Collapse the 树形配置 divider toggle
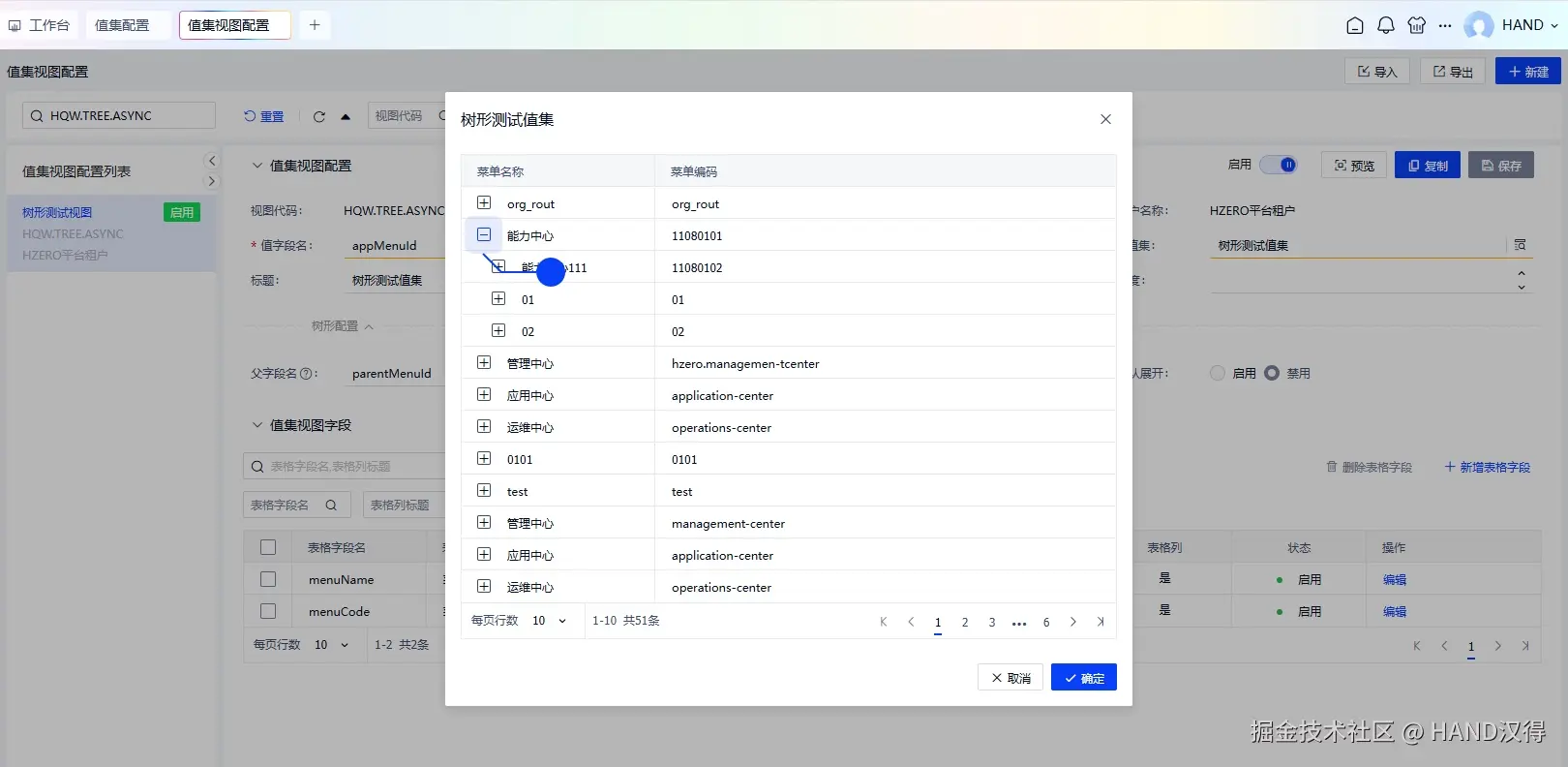Screen dimensions: 1568x767 pyautogui.click(x=342, y=326)
